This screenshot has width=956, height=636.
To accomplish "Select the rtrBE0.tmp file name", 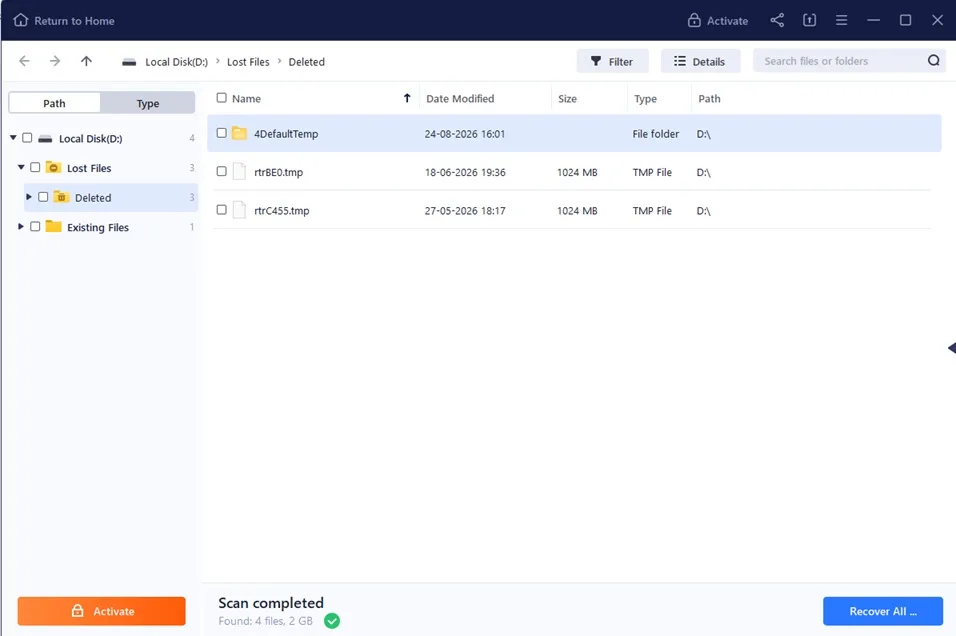I will pyautogui.click(x=279, y=172).
